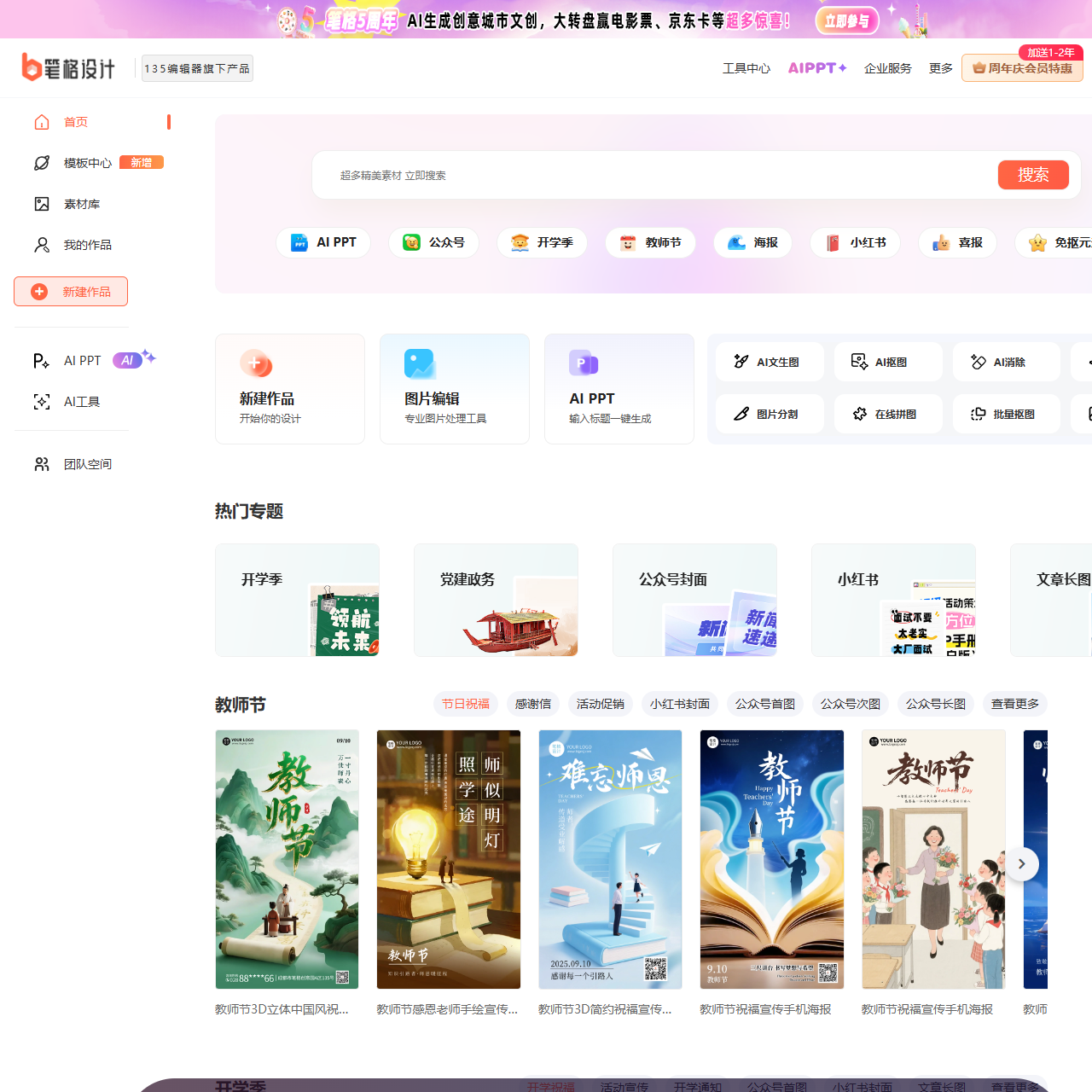1092x1092 pixels.
Task: Go to 我的作品 in sidebar
Action: click(87, 245)
